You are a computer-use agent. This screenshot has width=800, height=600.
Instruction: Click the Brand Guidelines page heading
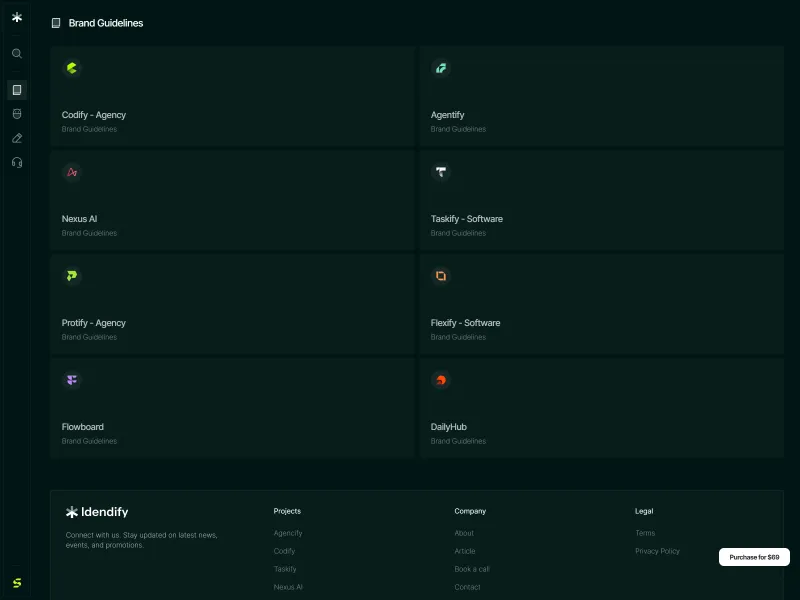click(106, 23)
